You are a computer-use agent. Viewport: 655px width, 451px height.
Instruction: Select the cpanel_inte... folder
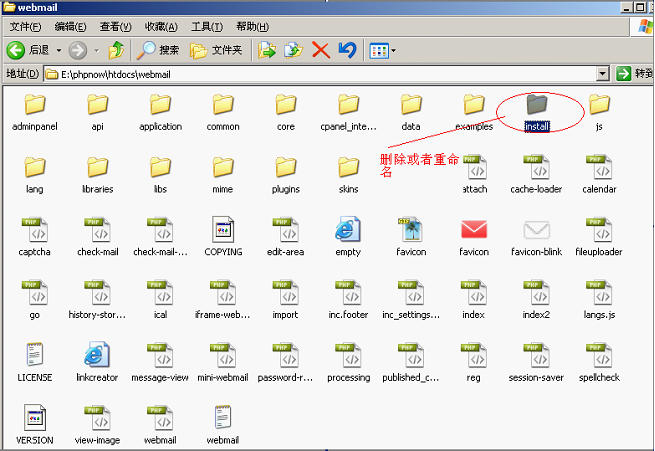click(x=348, y=112)
